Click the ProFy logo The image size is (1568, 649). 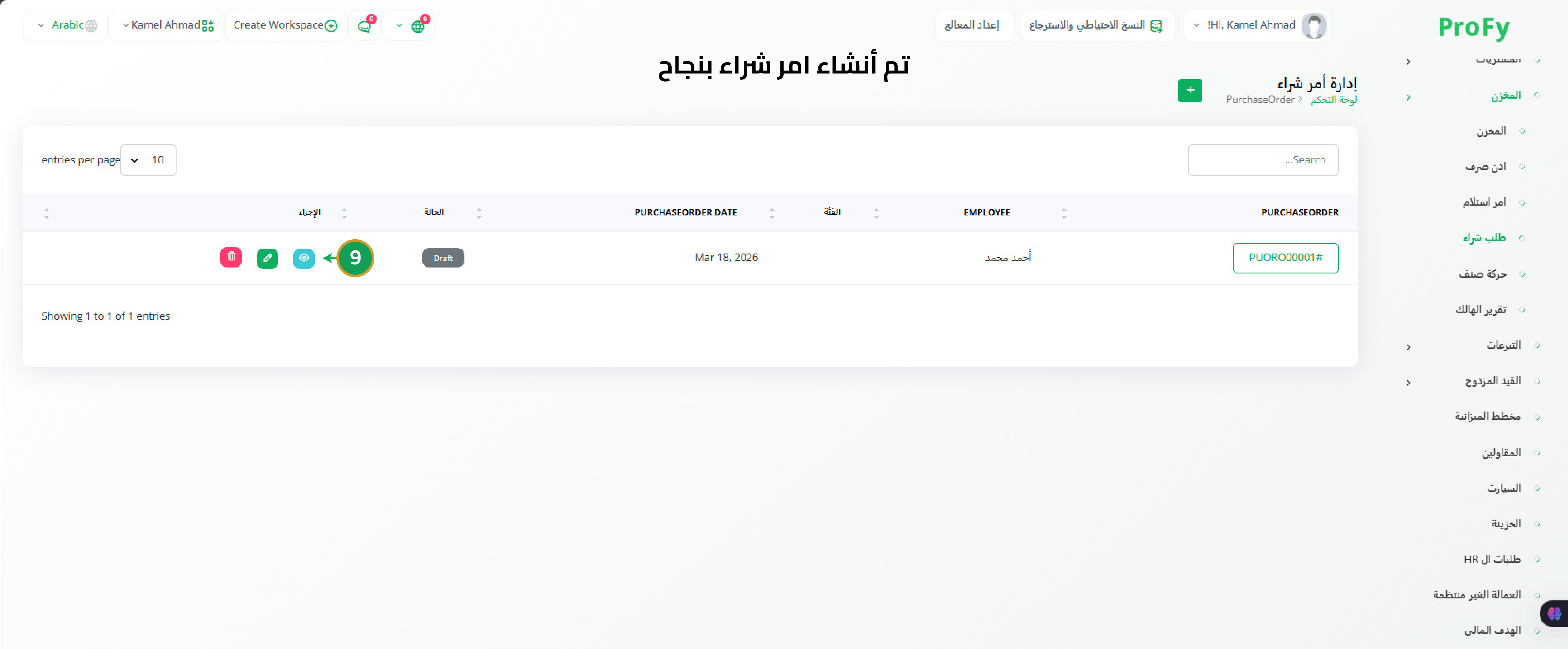1474,27
